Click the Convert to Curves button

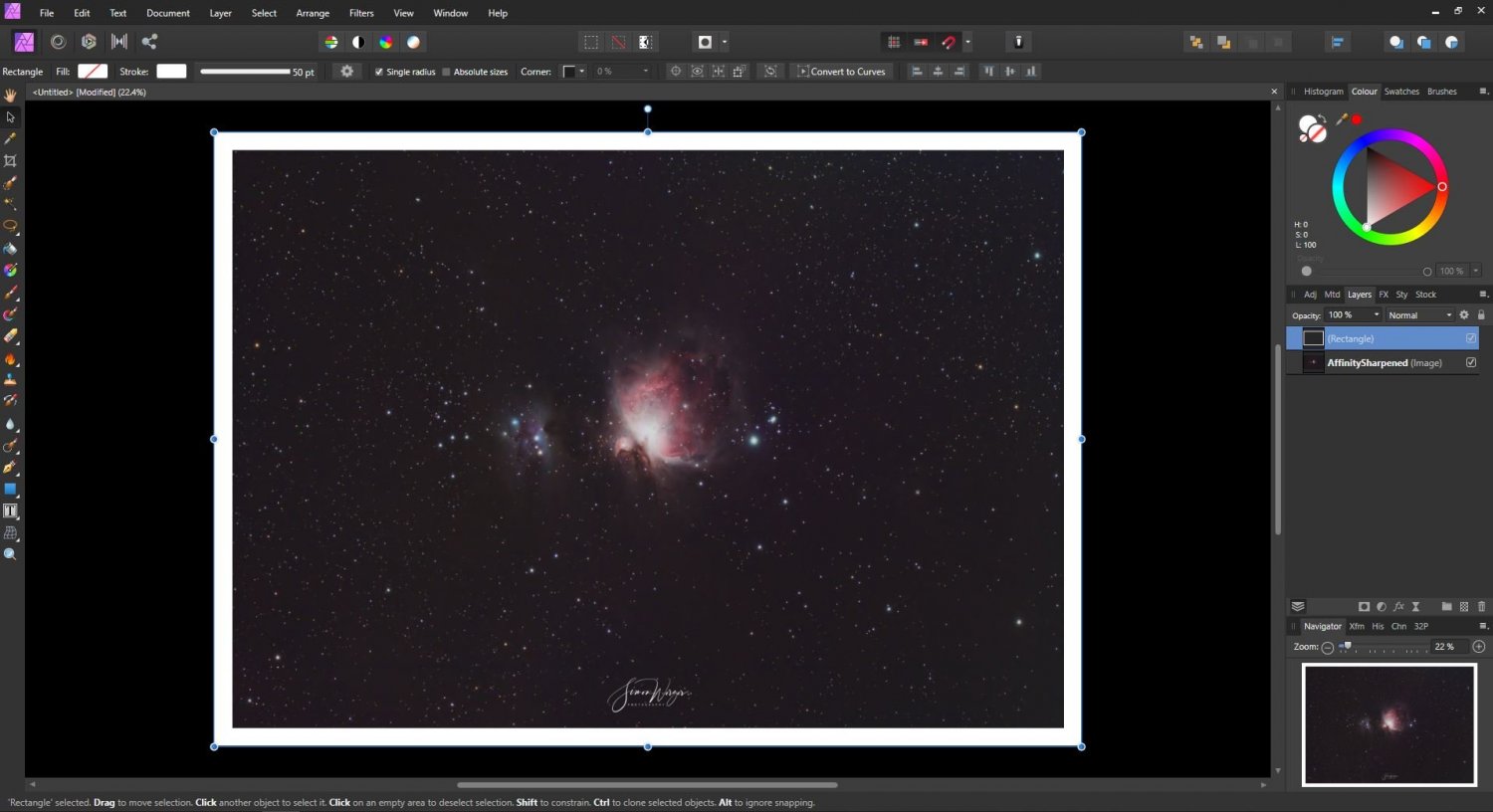click(841, 72)
